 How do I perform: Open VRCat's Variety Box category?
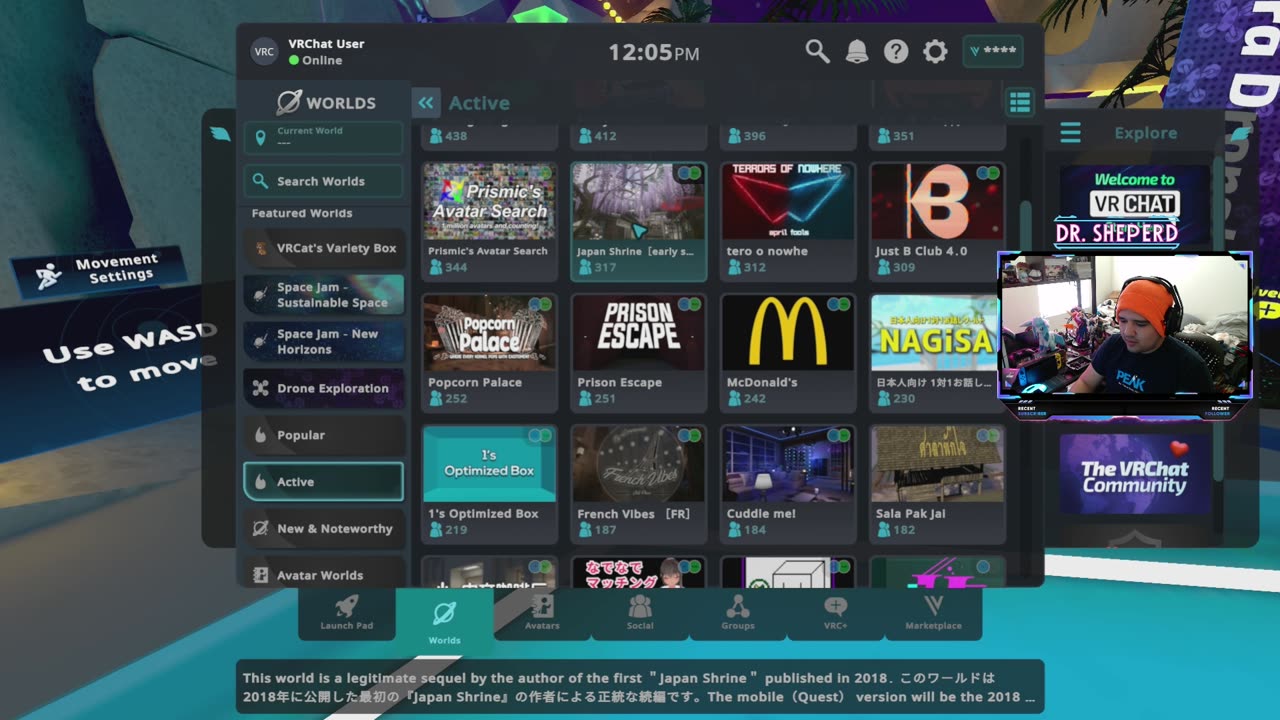(x=323, y=248)
